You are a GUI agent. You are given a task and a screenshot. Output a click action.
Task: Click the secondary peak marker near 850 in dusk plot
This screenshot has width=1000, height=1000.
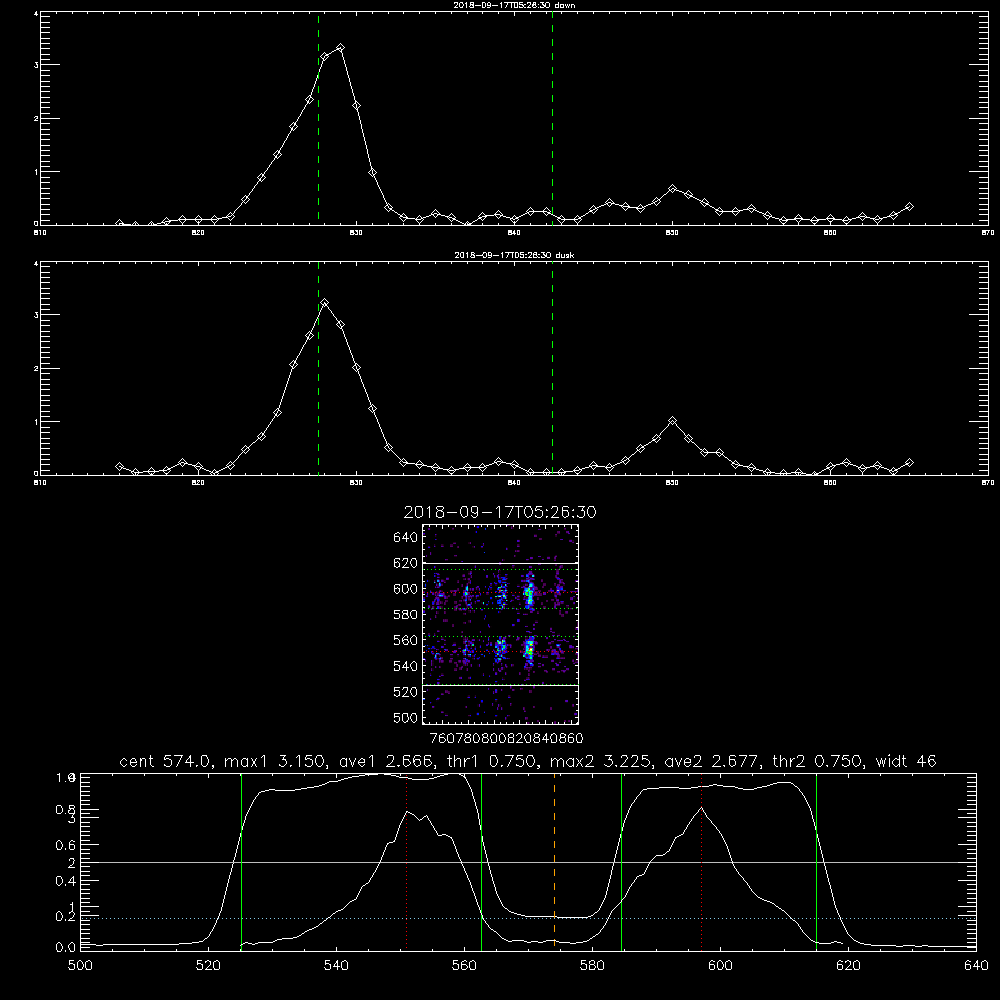672,421
